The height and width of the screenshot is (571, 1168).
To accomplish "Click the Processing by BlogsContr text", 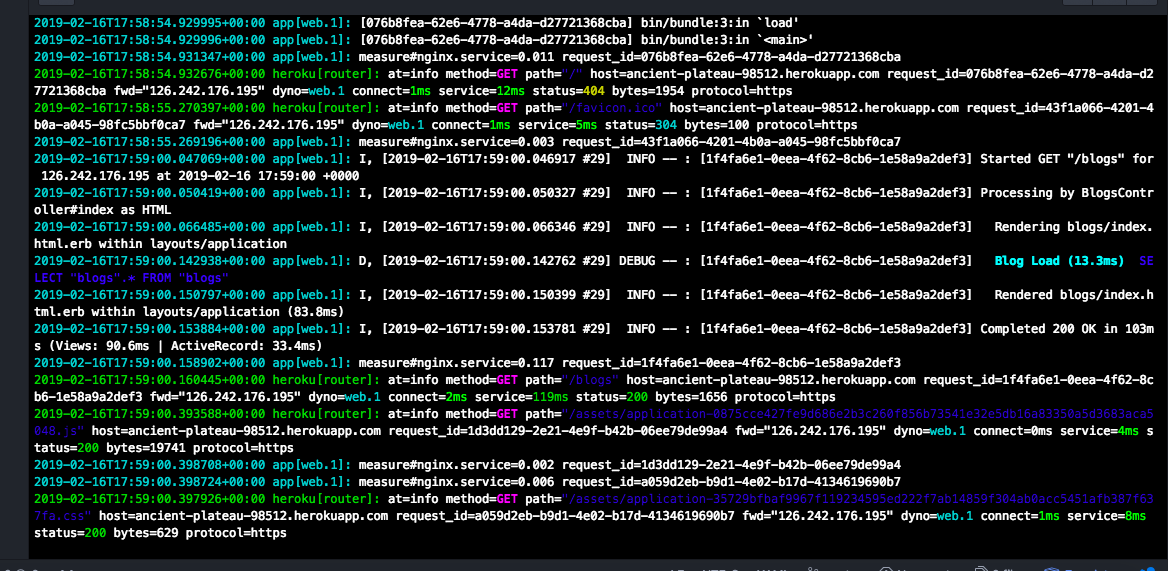I will pos(1067,194).
